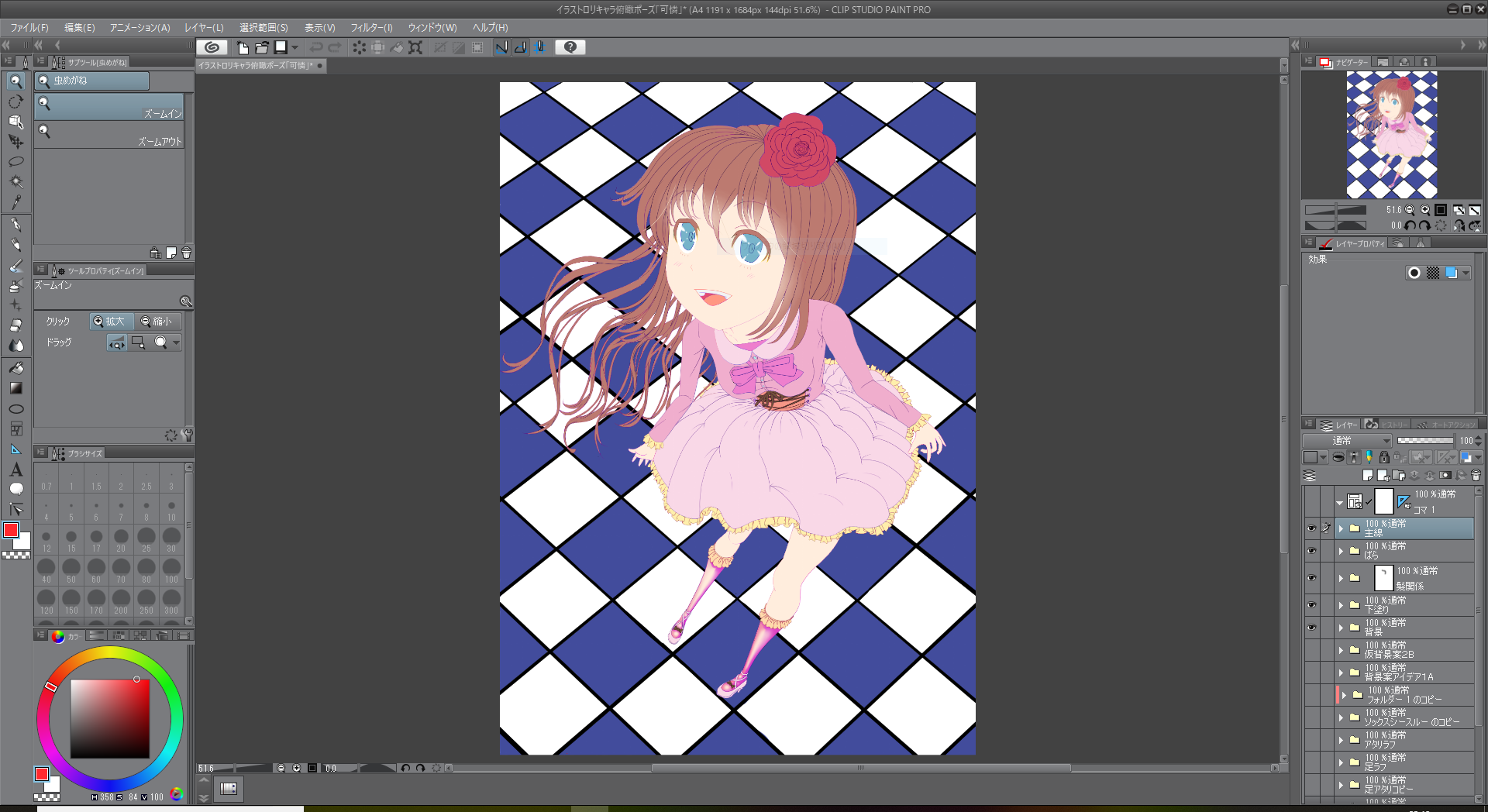Image resolution: width=1488 pixels, height=812 pixels.
Task: Select the Eyedropper tool
Action: pos(15,202)
